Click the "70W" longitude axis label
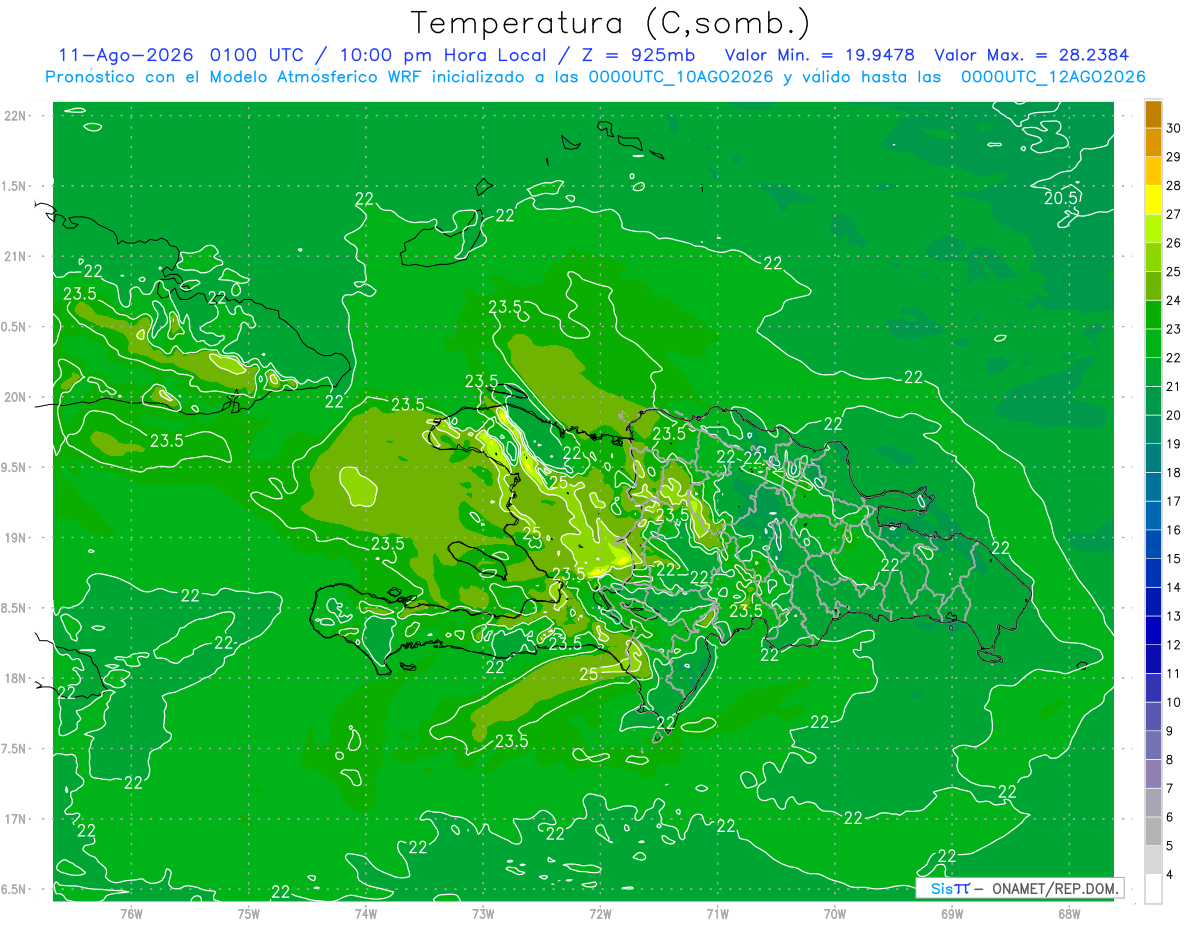The width and height of the screenshot is (1200, 927). [834, 913]
